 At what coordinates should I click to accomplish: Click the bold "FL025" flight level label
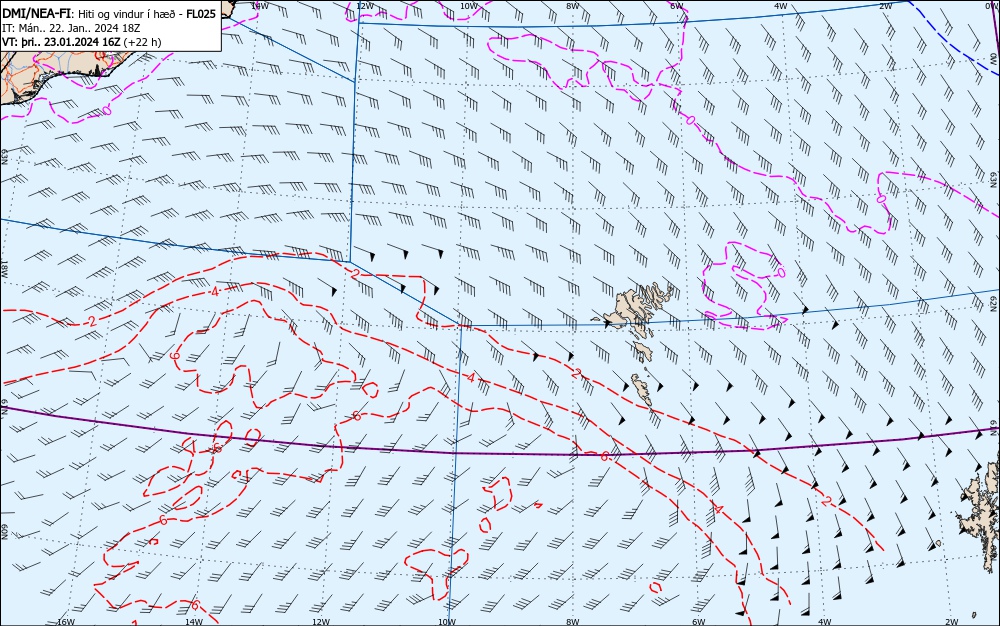point(200,13)
